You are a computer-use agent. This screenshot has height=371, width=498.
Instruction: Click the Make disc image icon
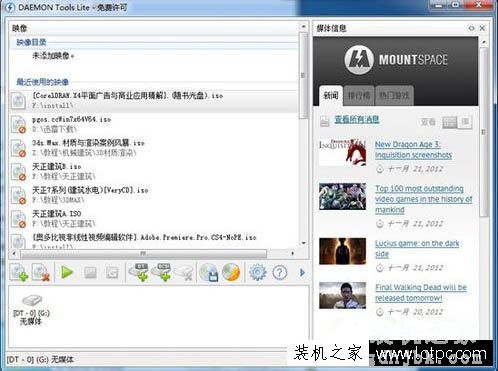pos(209,272)
